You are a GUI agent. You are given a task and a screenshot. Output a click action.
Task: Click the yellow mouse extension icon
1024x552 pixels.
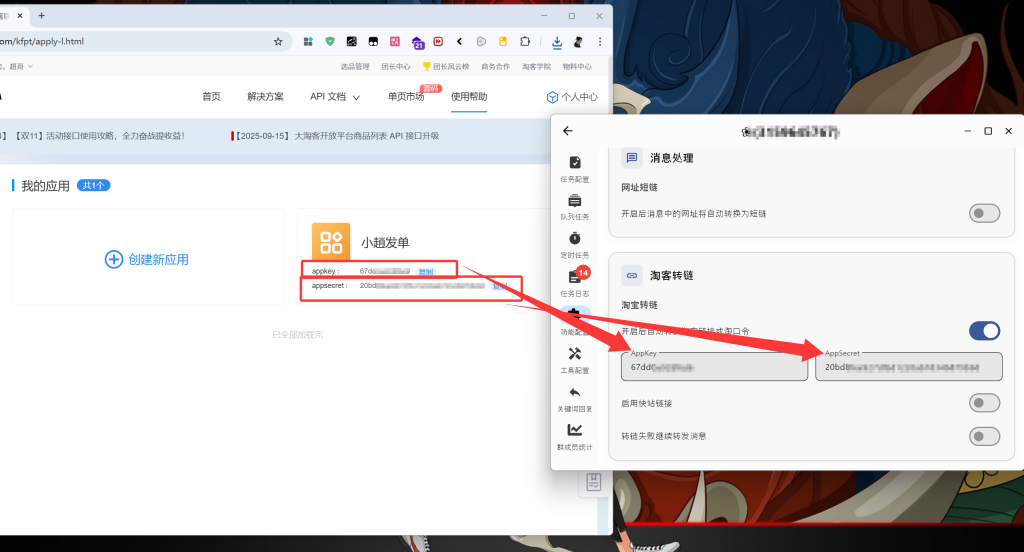click(503, 41)
